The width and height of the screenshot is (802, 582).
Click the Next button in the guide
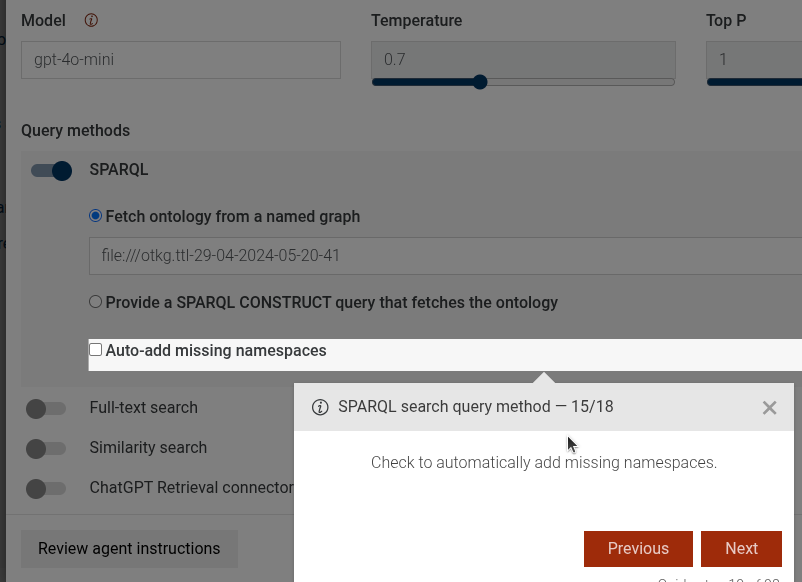click(741, 548)
